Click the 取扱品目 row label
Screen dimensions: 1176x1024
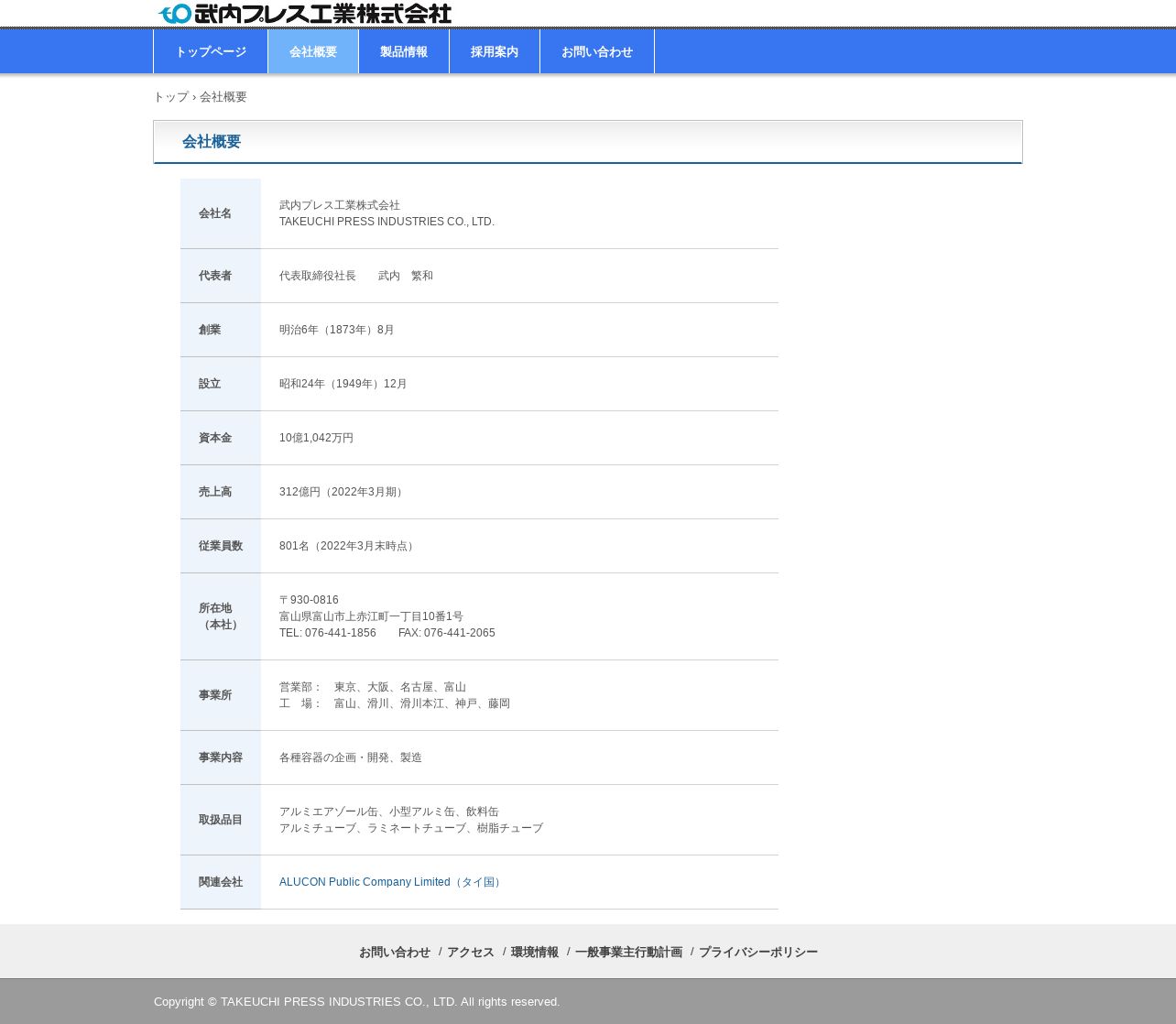pos(221,820)
